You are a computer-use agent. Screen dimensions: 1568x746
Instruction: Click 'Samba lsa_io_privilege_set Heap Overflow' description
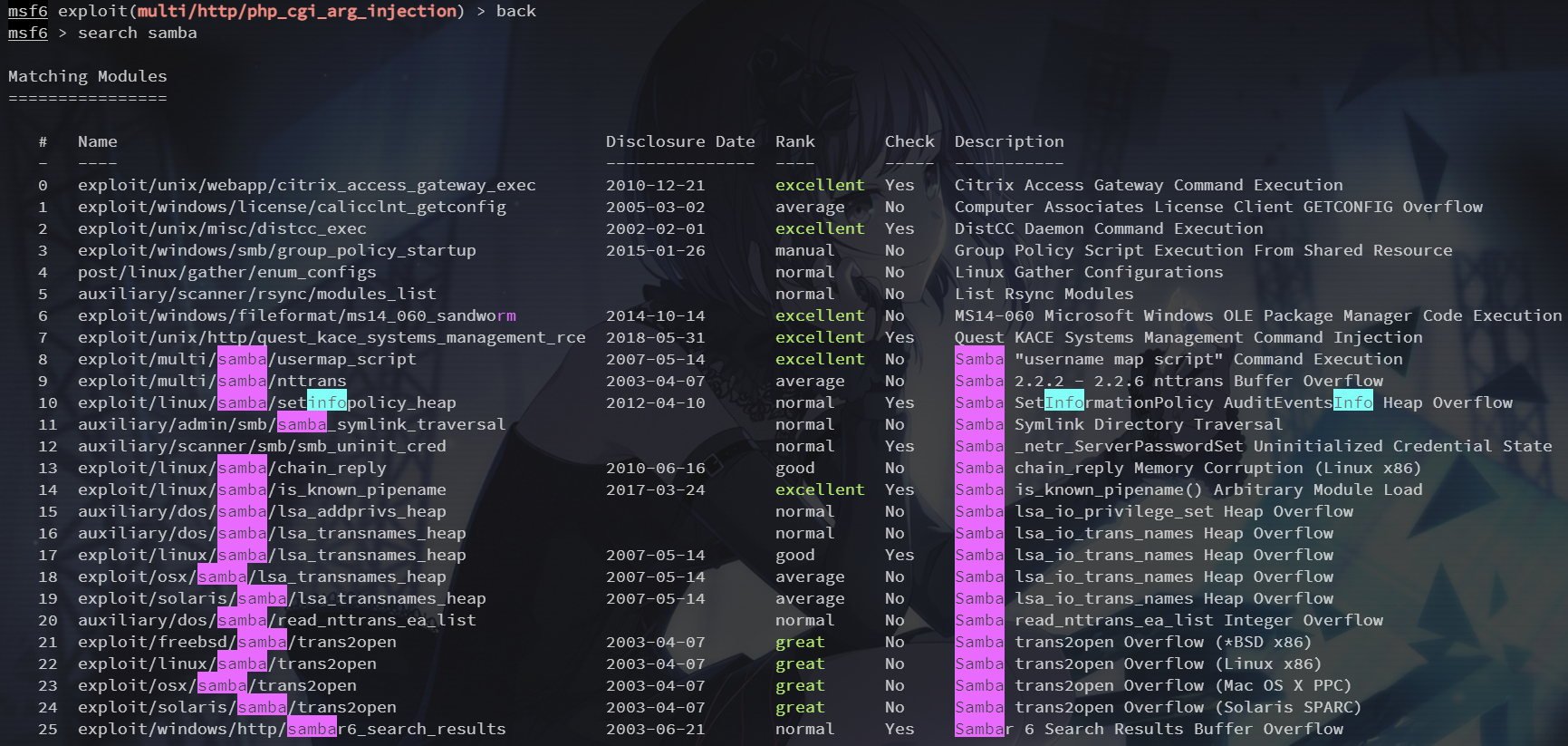coord(1154,511)
